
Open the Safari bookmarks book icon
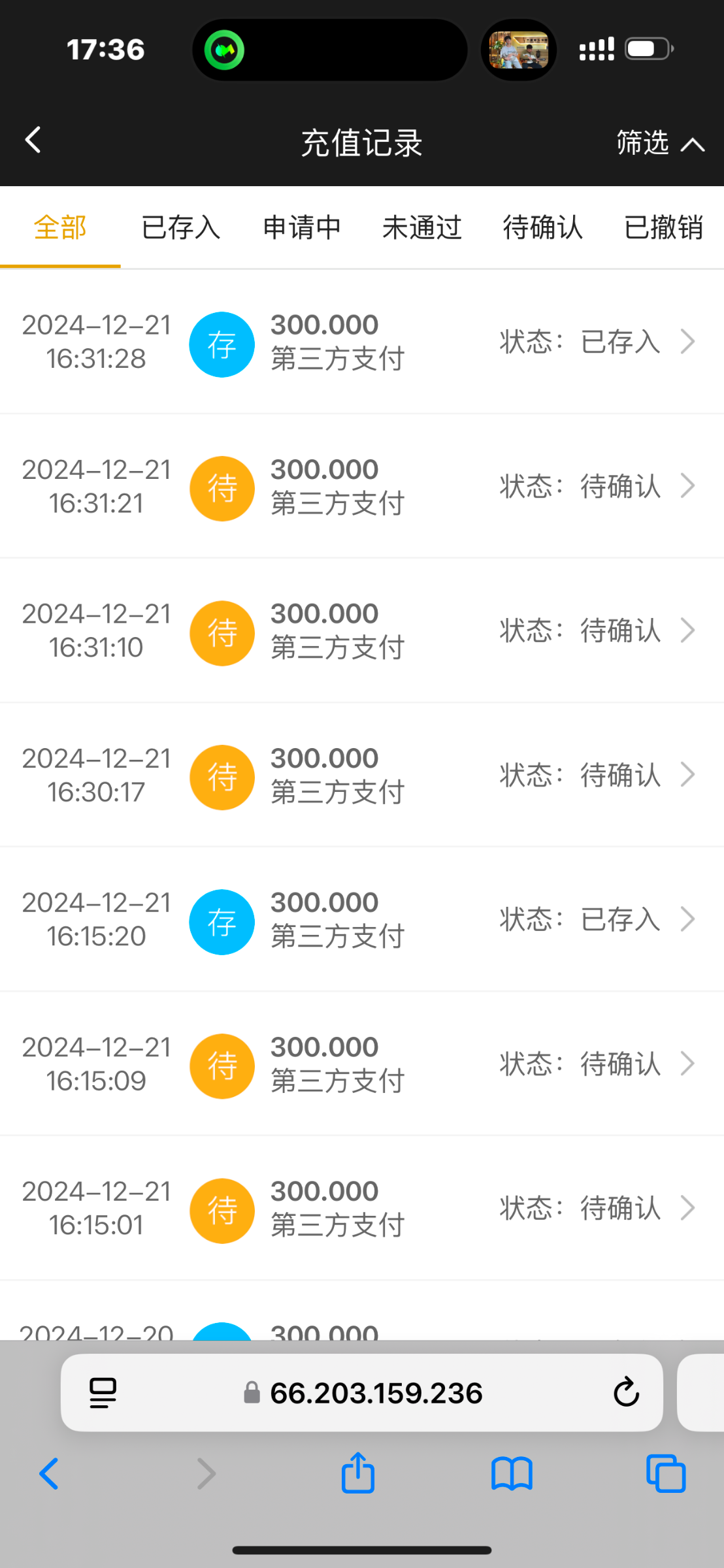[512, 1475]
